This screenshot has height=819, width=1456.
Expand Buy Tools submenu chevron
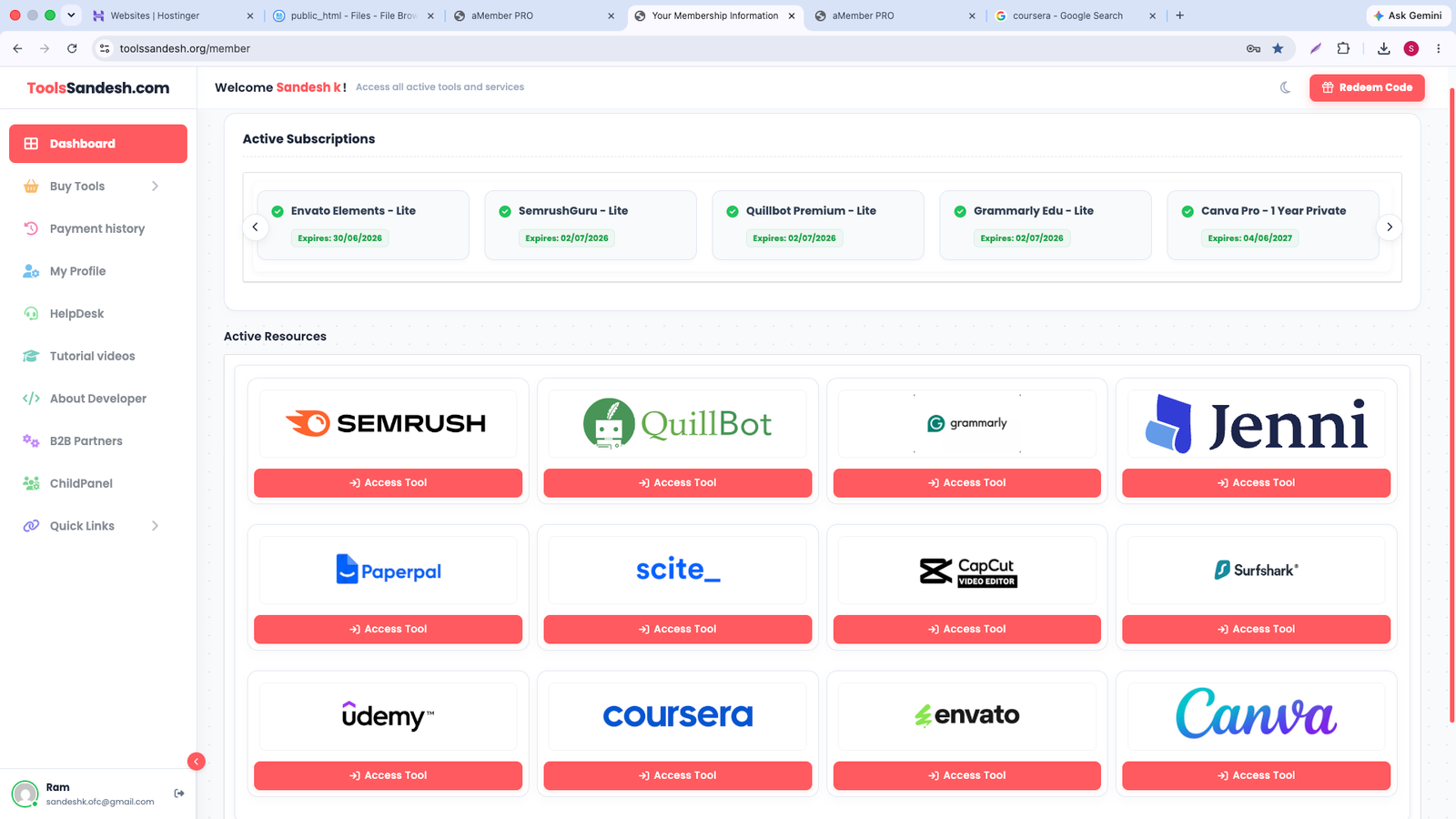[x=155, y=186]
